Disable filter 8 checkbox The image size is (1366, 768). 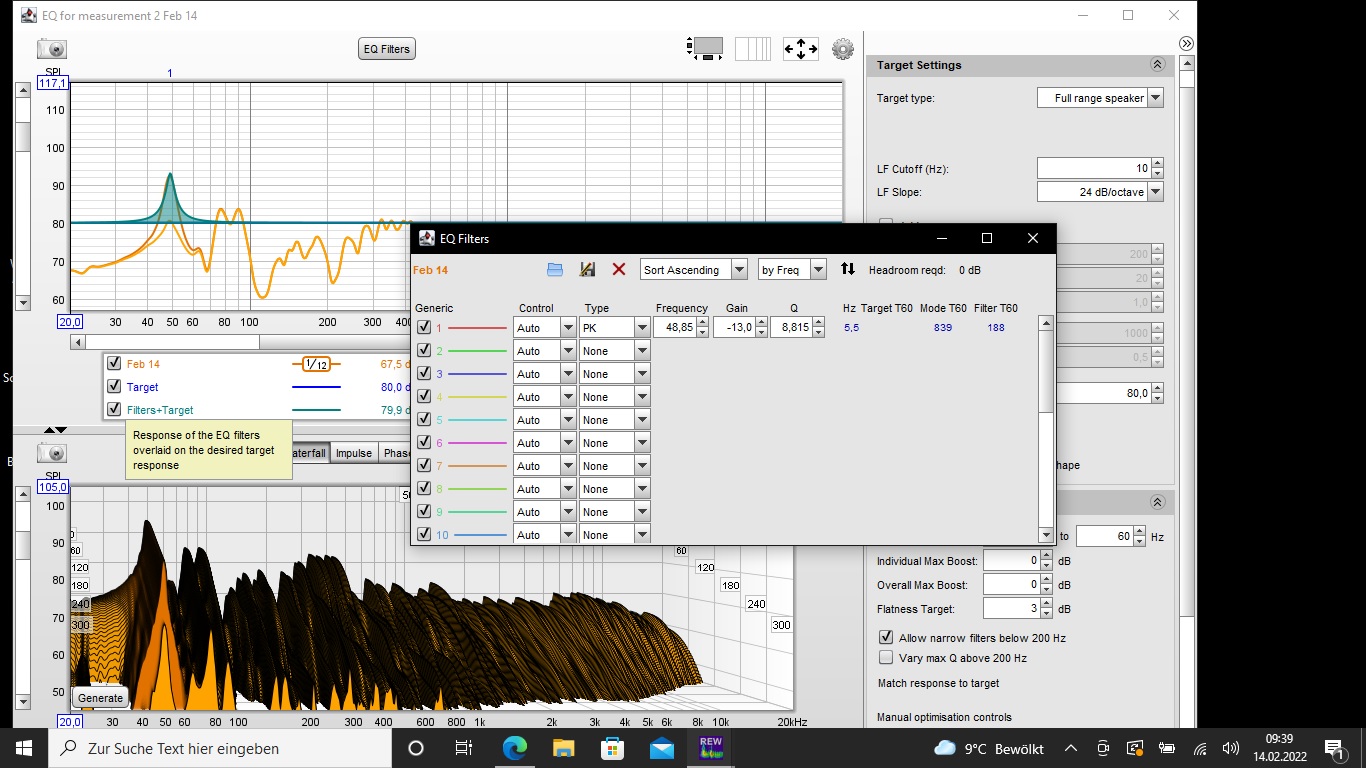coord(424,488)
